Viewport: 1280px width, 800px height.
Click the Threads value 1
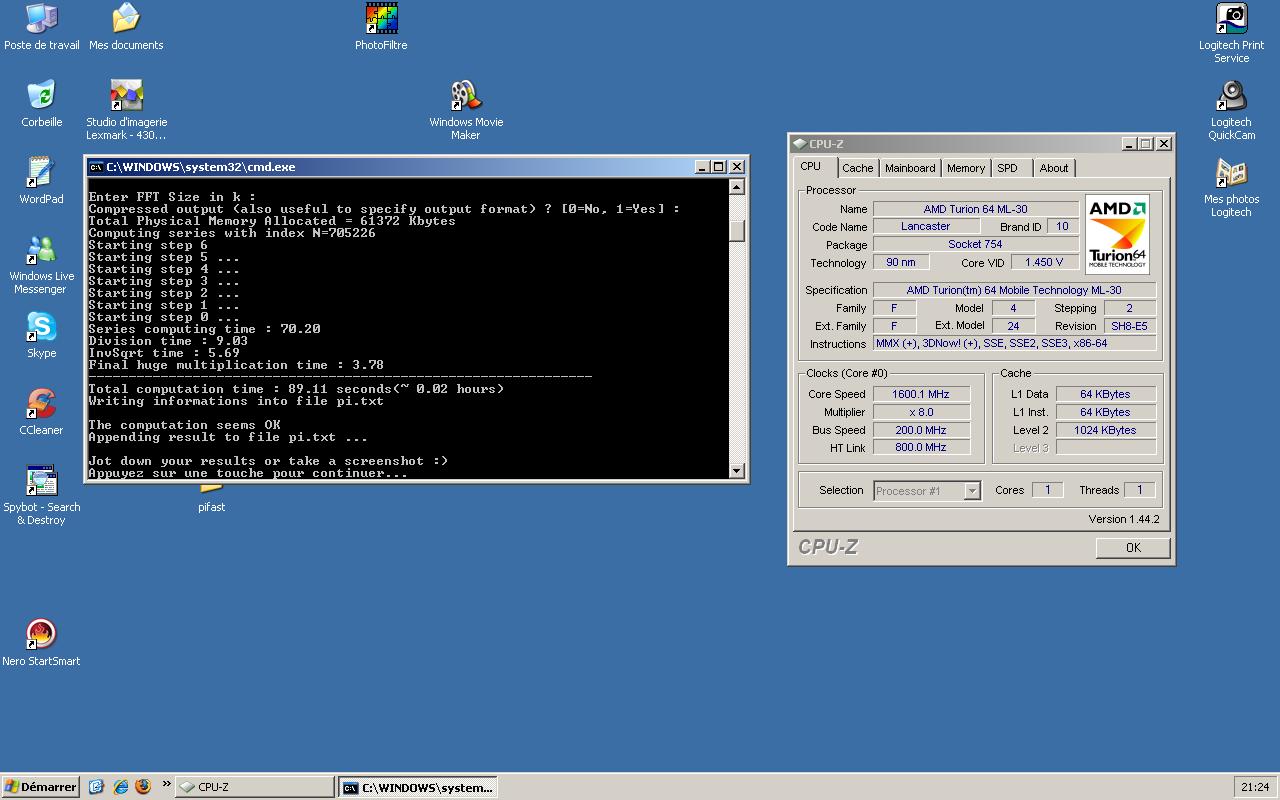[x=1138, y=490]
